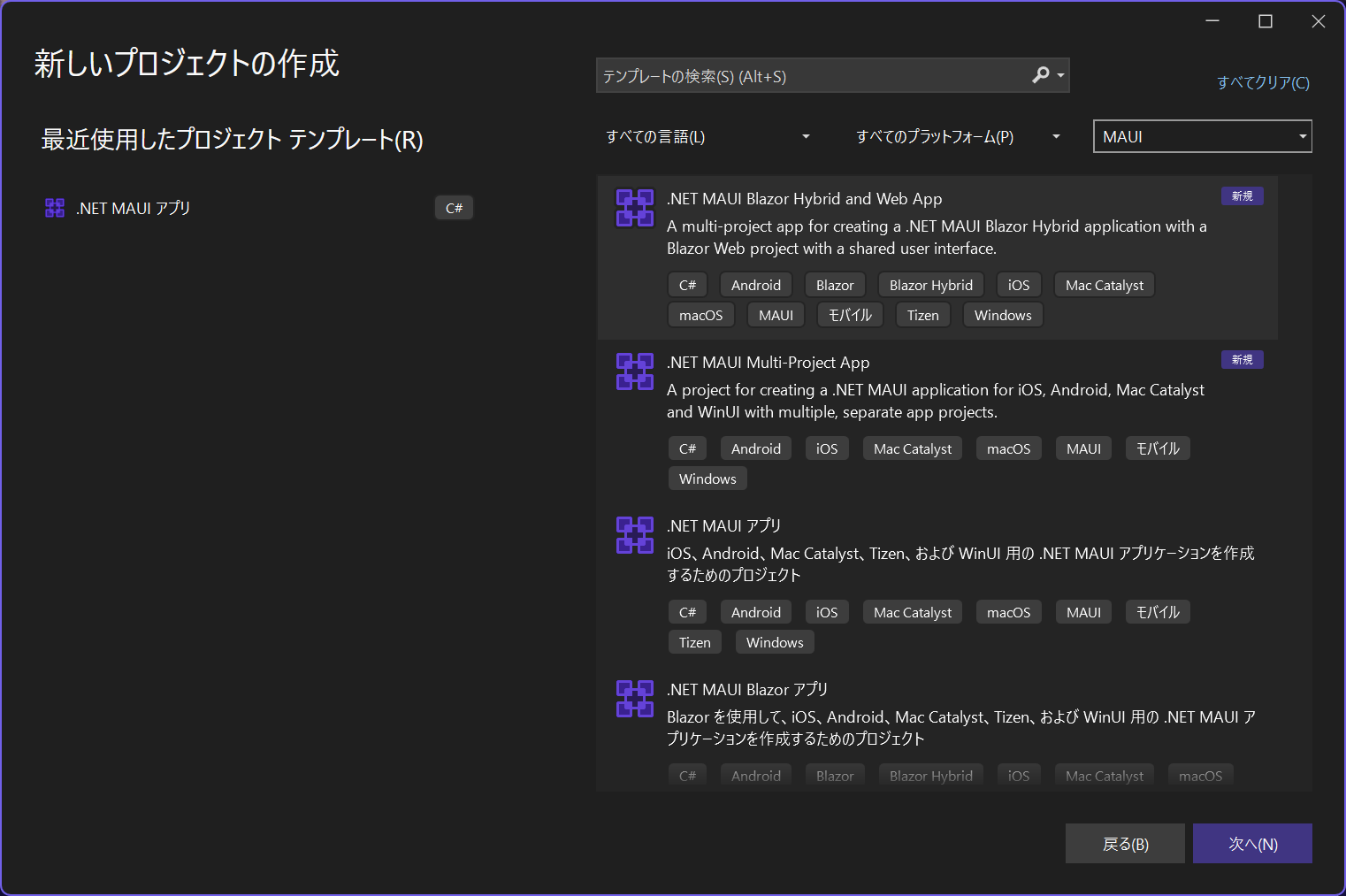Click the recent .NET MAUI アプリ project icon
The width and height of the screenshot is (1346, 896).
point(54,207)
